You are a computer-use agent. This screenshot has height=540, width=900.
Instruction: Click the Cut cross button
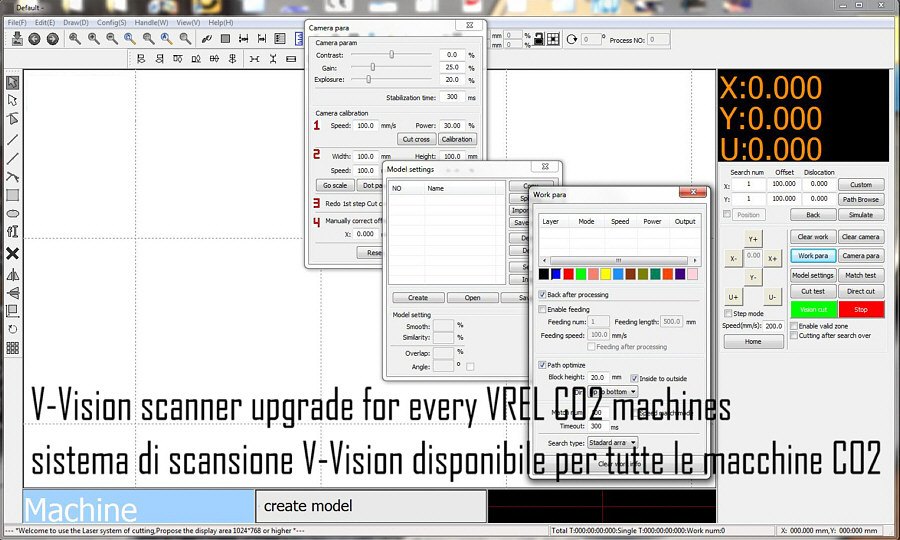[x=416, y=139]
